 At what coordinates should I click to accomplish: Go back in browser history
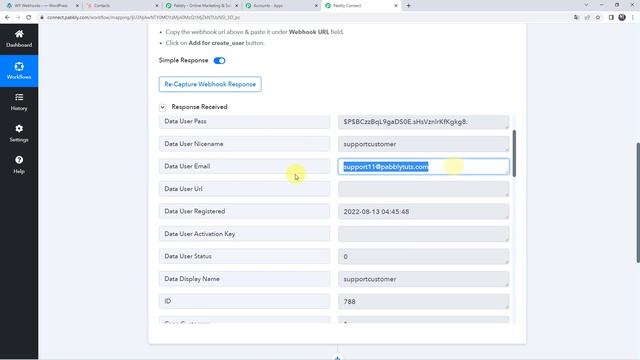7,18
